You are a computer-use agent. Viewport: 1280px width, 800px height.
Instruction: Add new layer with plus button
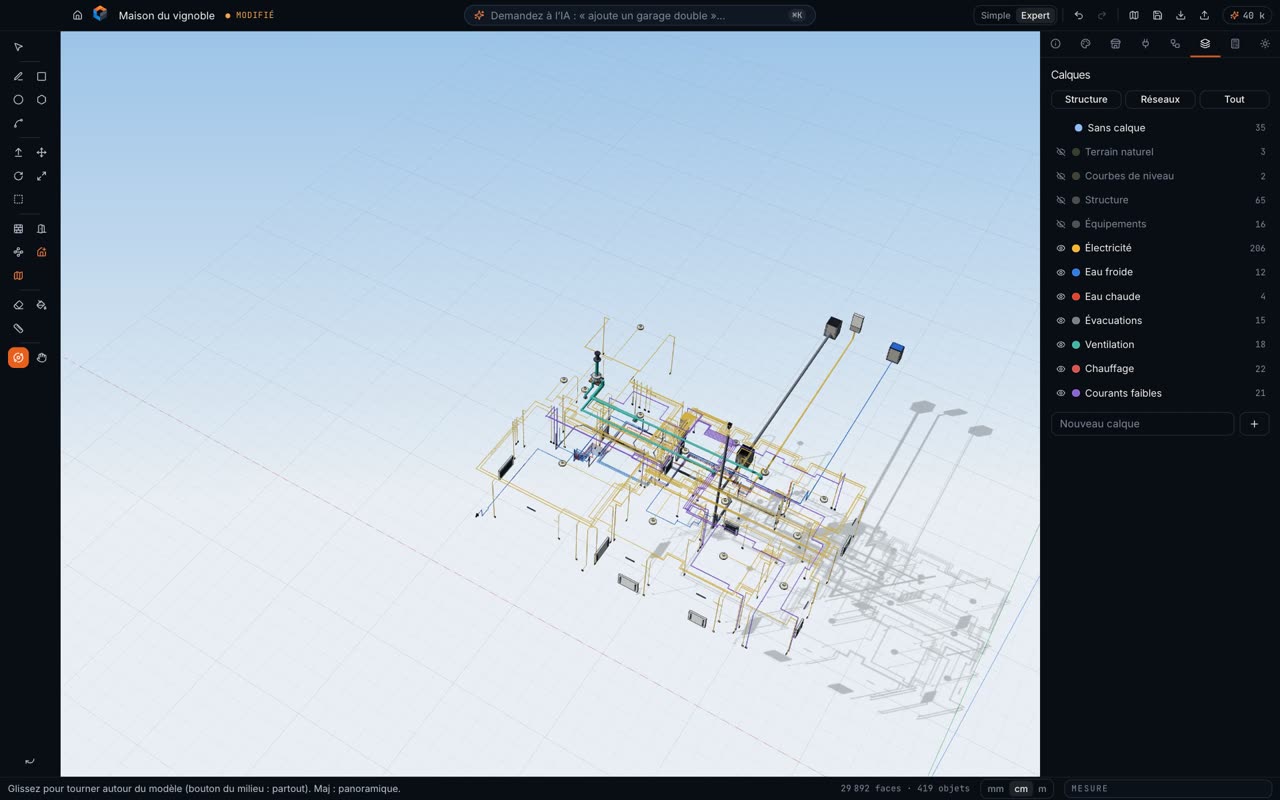[x=1254, y=424]
